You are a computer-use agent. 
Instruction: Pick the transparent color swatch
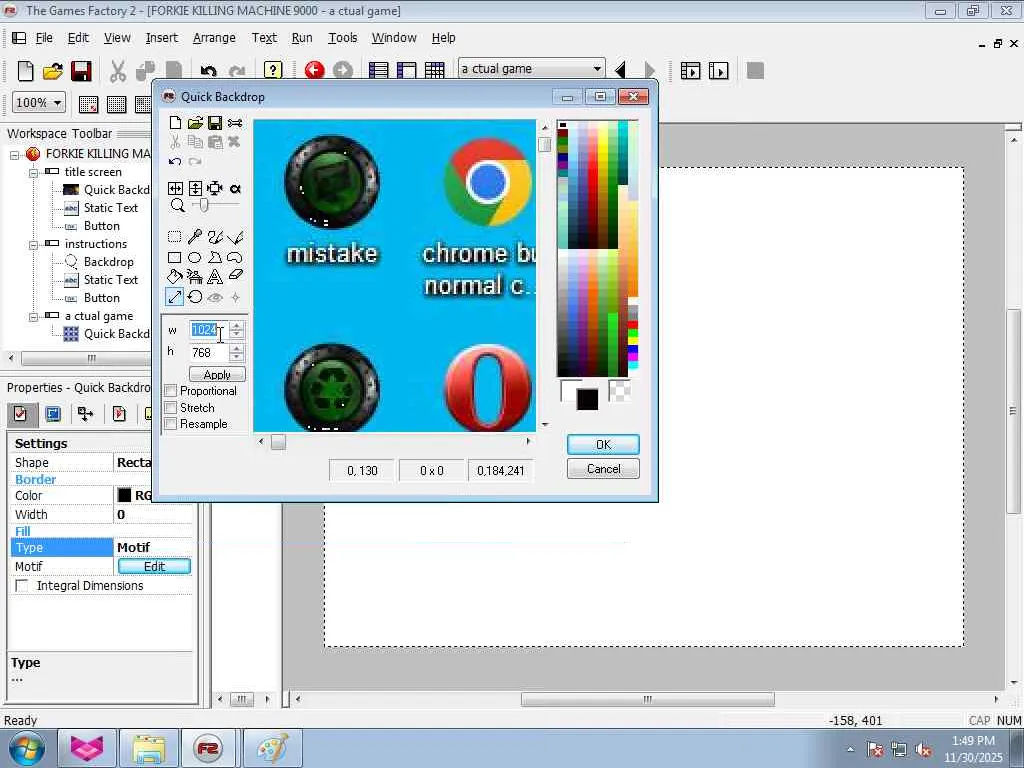(x=620, y=390)
